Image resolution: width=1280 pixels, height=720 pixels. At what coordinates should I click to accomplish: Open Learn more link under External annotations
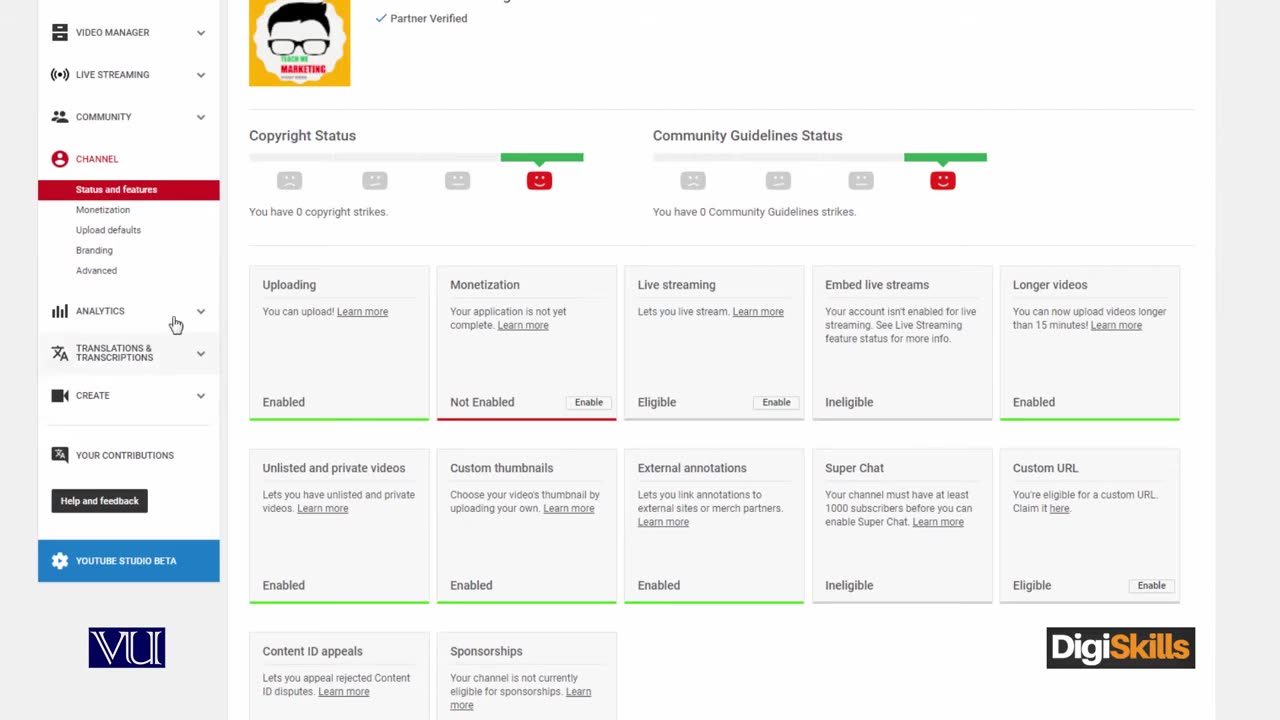tap(663, 522)
